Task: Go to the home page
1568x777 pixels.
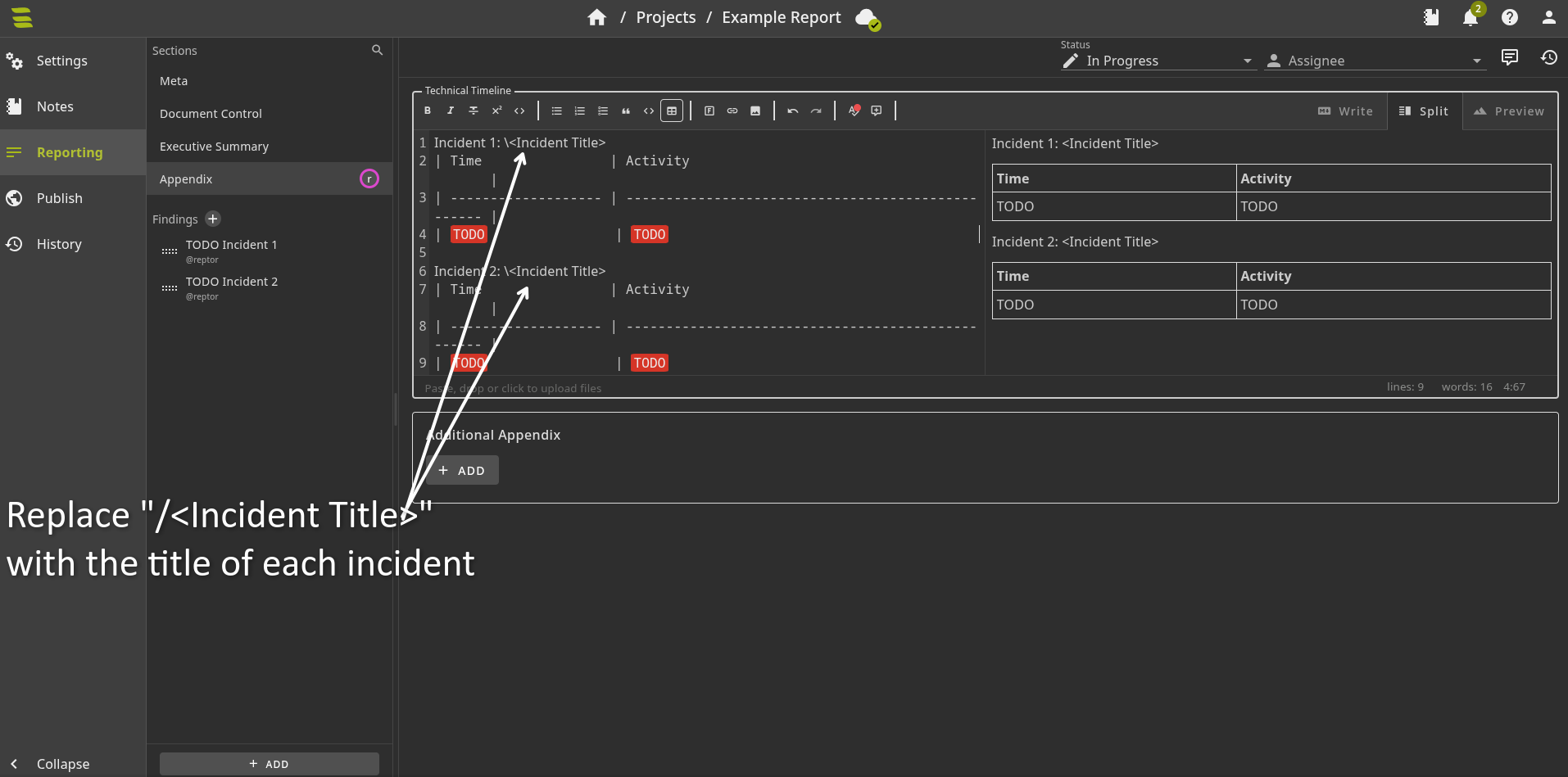Action: point(596,17)
